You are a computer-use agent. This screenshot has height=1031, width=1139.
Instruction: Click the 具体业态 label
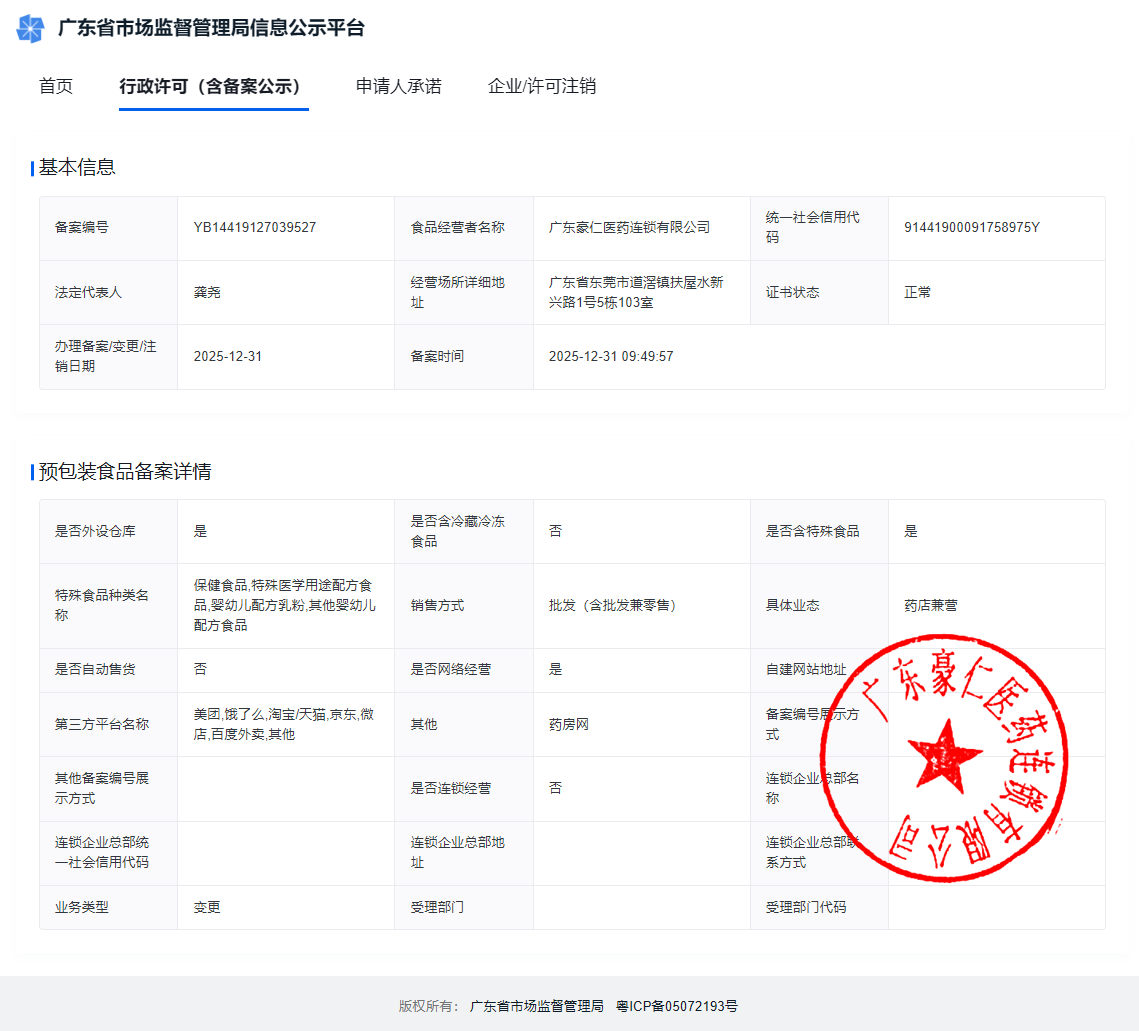(793, 605)
